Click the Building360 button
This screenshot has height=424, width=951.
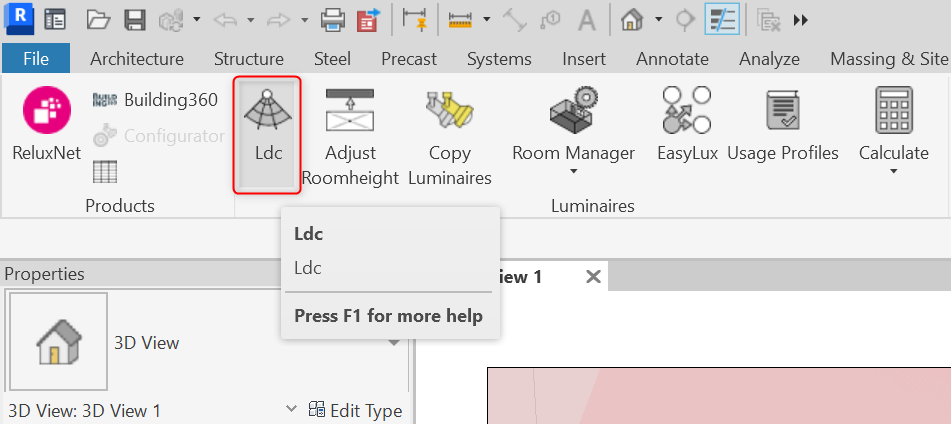point(155,100)
